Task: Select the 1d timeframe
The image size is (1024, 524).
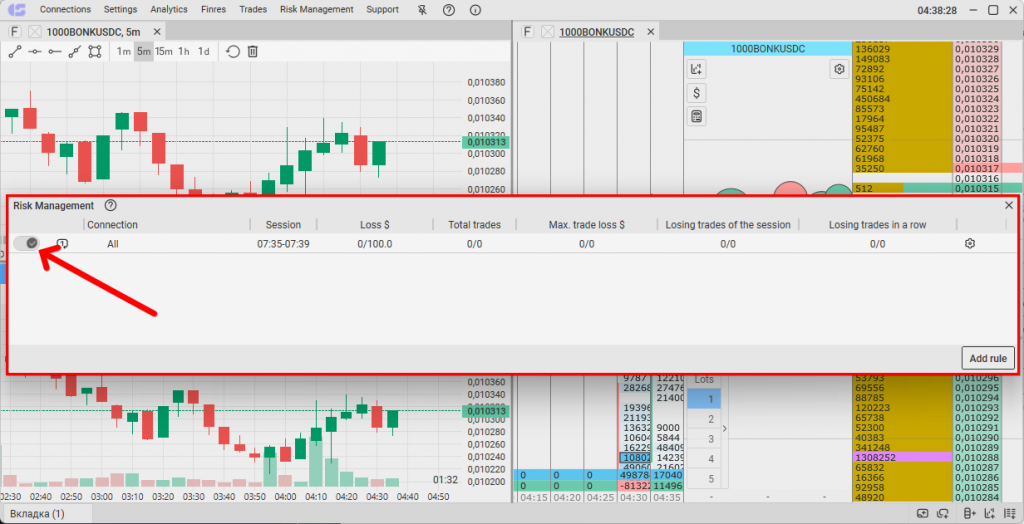Action: point(204,52)
